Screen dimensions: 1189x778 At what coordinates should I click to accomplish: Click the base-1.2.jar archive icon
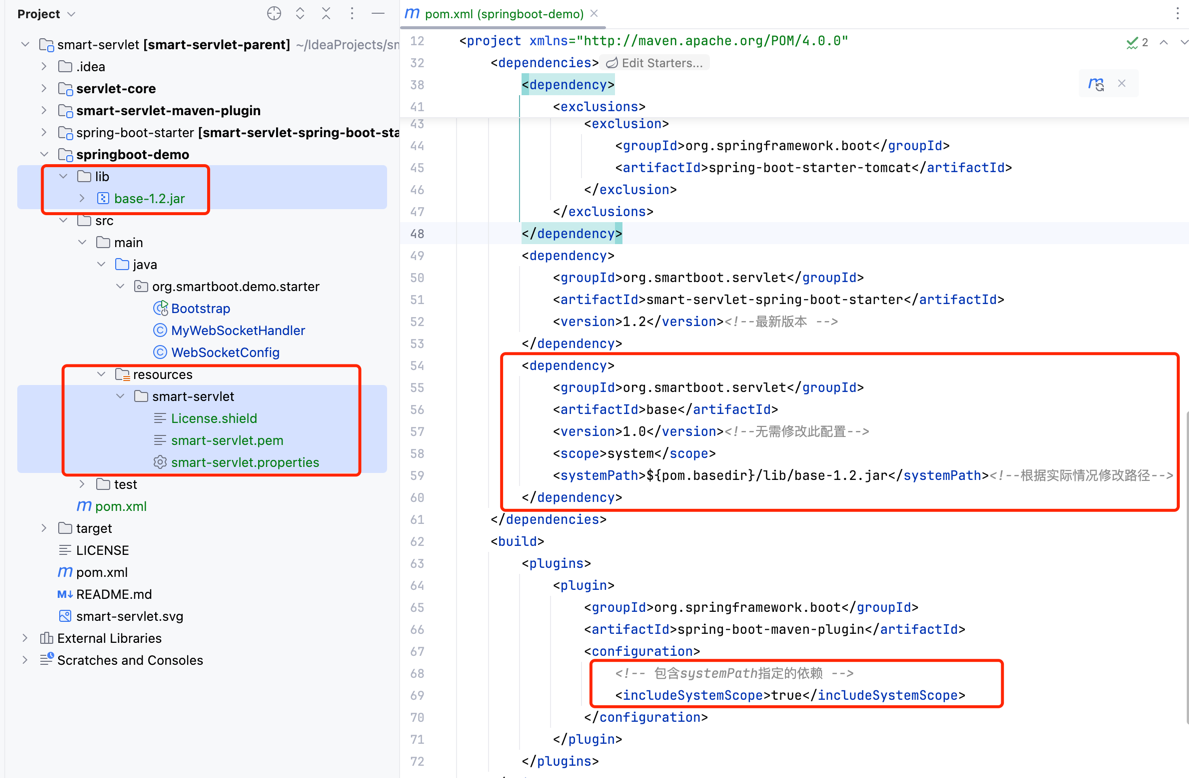[103, 199]
